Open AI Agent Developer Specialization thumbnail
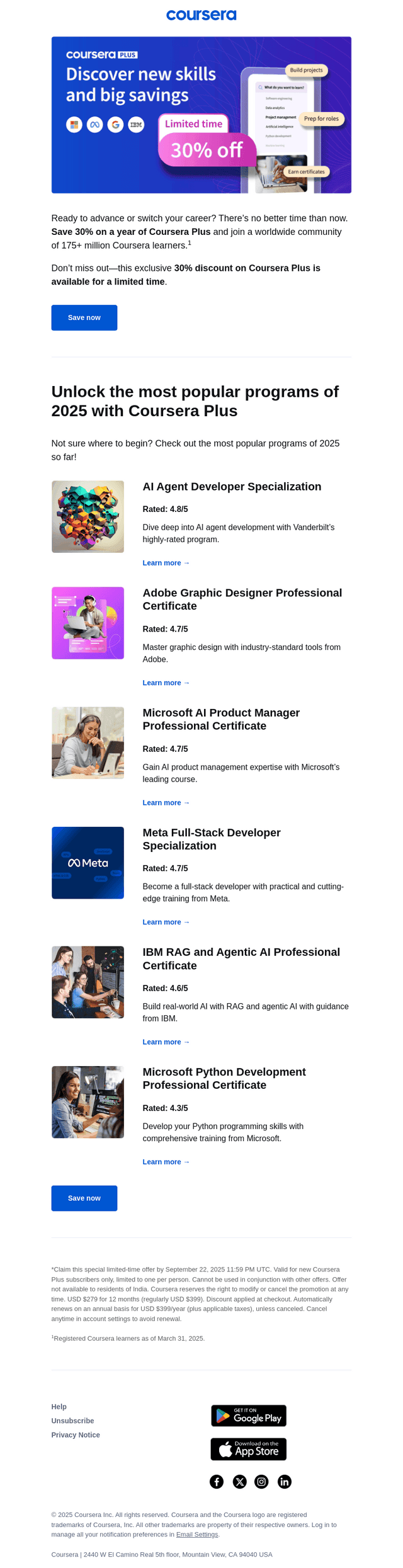Screen dimensions: 403x1568 point(88,516)
